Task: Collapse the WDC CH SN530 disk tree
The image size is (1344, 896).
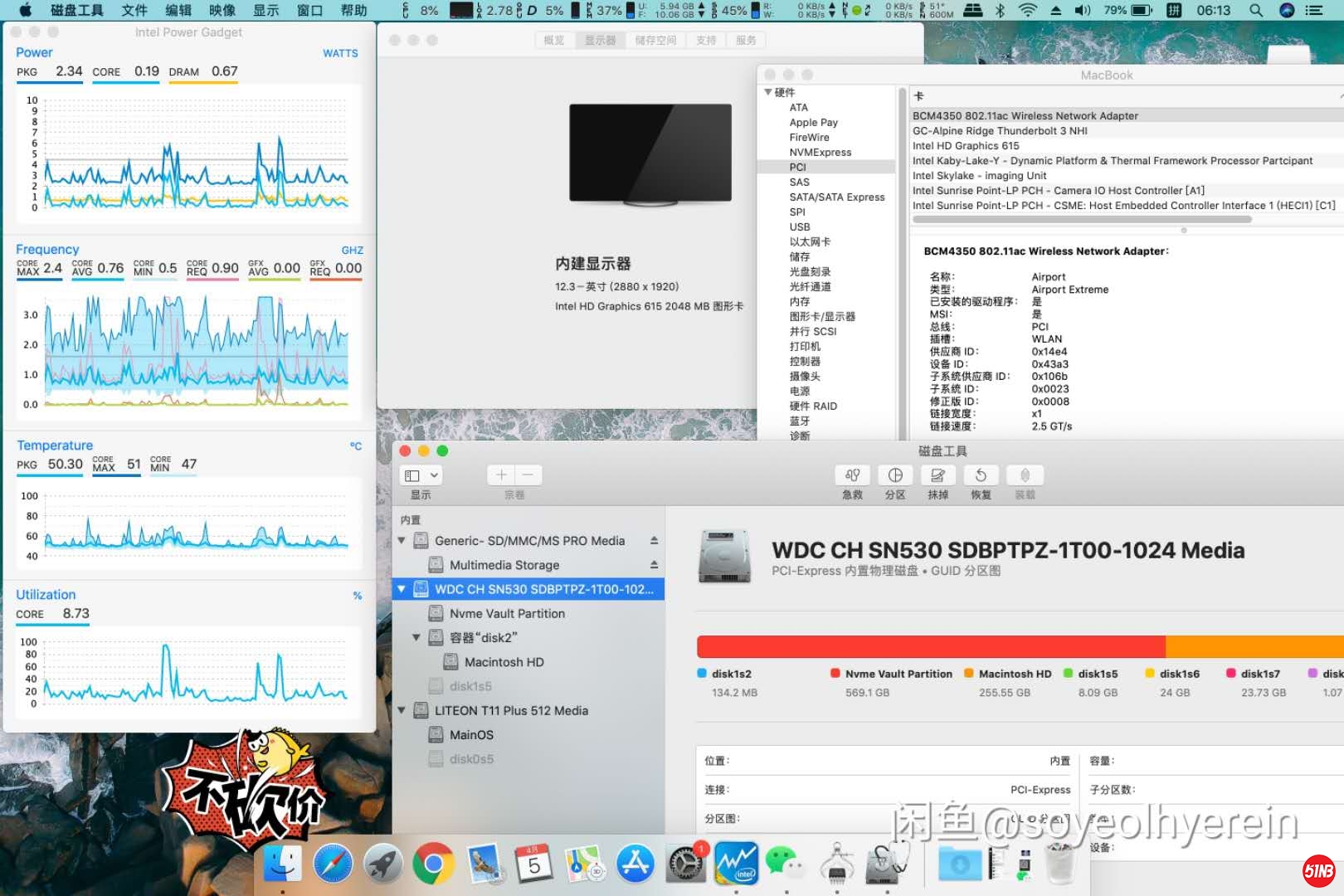Action: (402, 590)
